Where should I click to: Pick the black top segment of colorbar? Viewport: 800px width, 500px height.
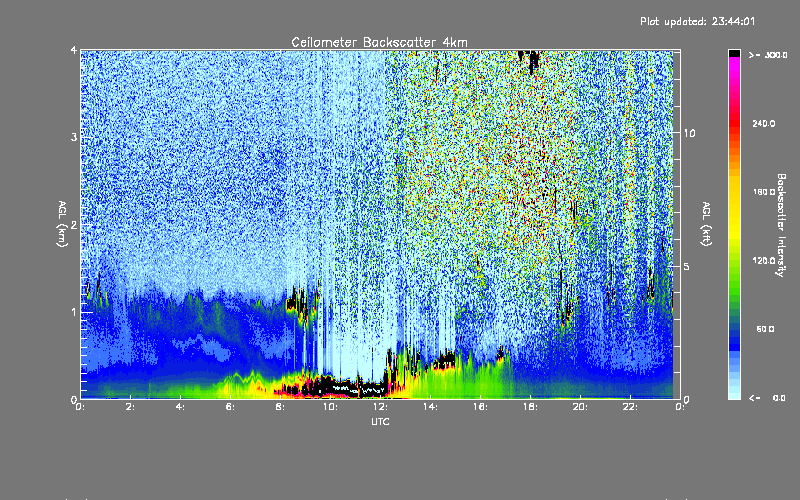tap(734, 53)
